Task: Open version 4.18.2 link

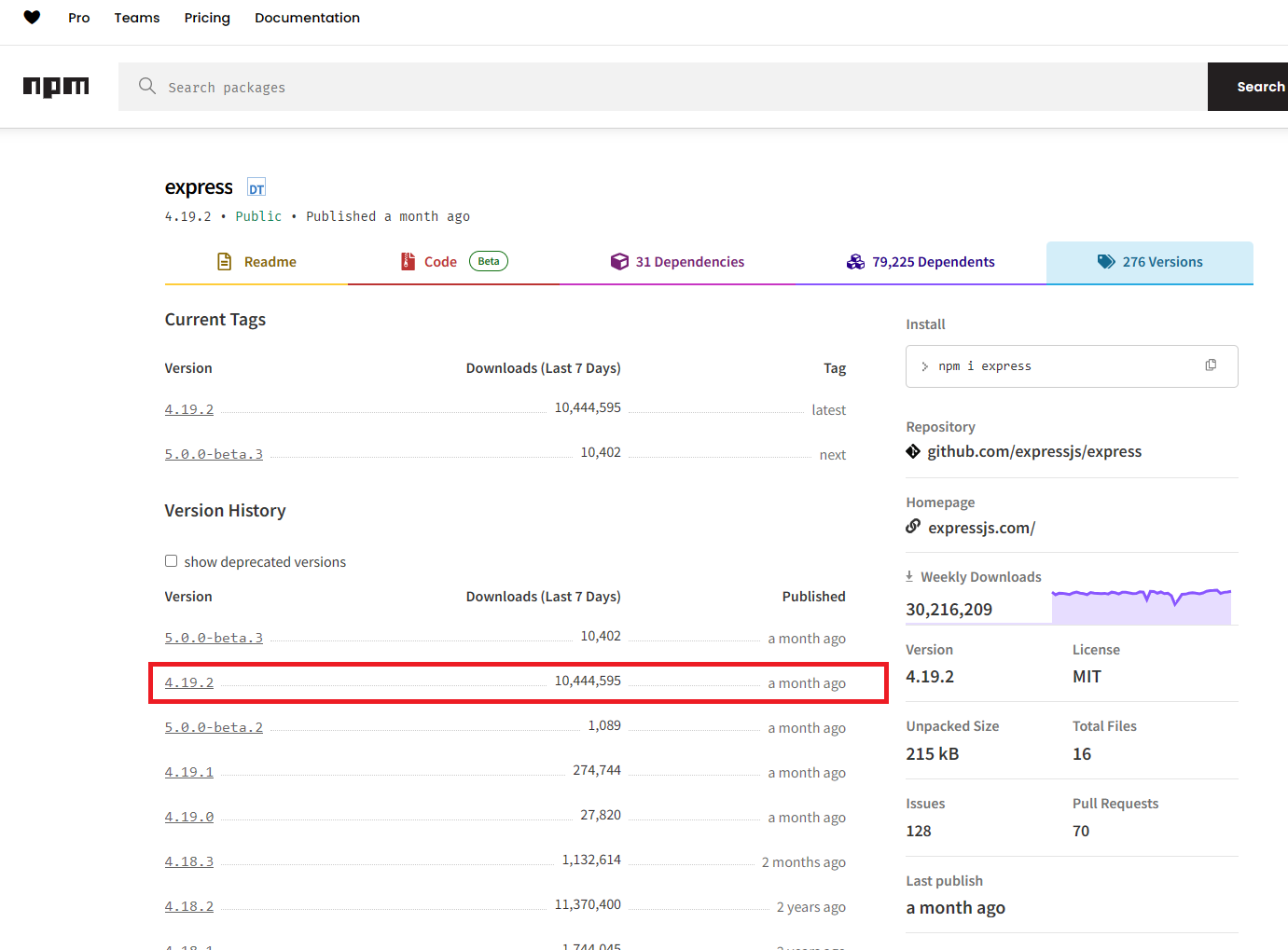Action: [x=189, y=906]
